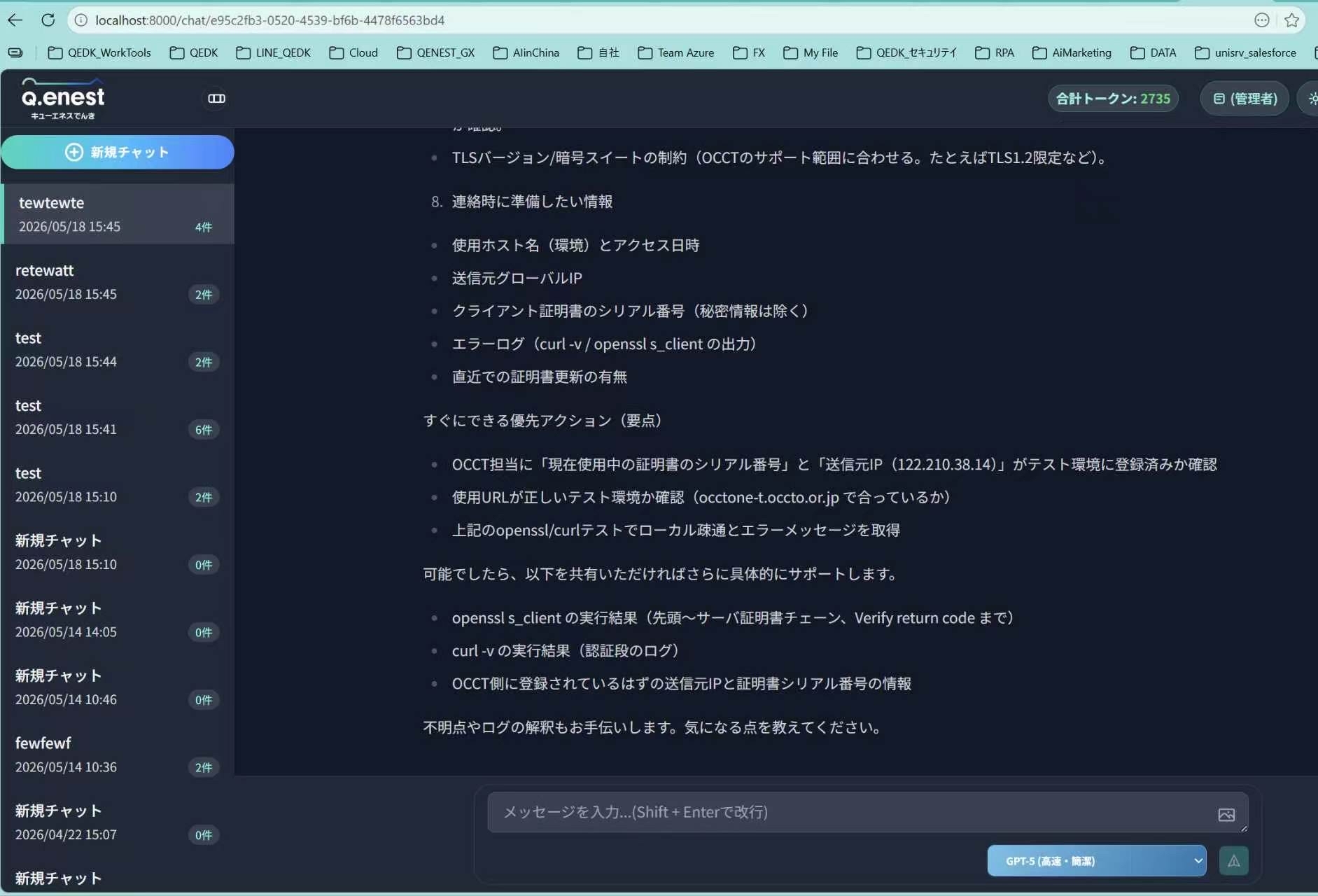This screenshot has height=896, width=1318.
Task: Open the Cloud bookmark folder
Action: [x=353, y=52]
